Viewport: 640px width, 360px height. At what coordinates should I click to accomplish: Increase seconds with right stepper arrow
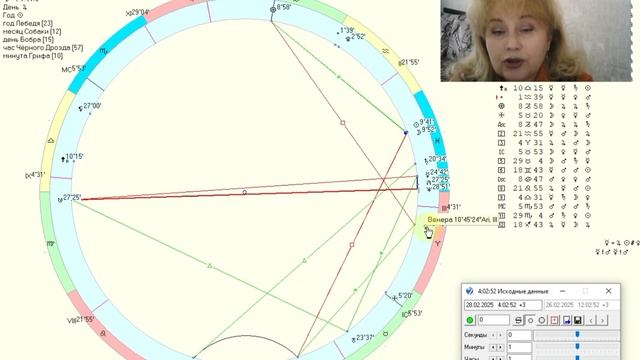(500, 335)
